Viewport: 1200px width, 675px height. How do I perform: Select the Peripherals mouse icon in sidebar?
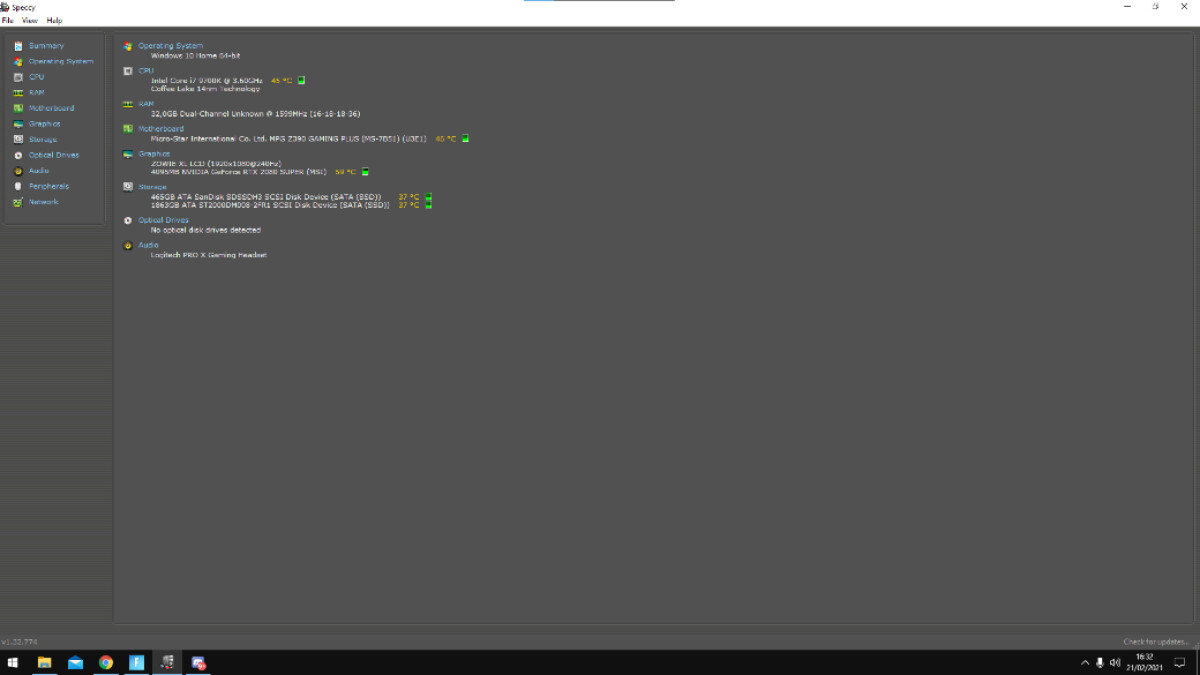tap(18, 186)
